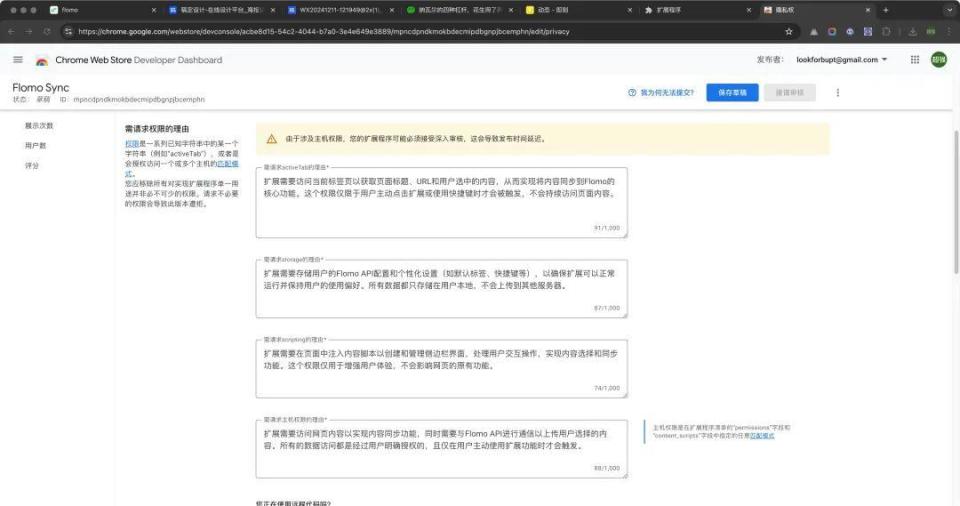Open a new browser tab

tap(885, 10)
